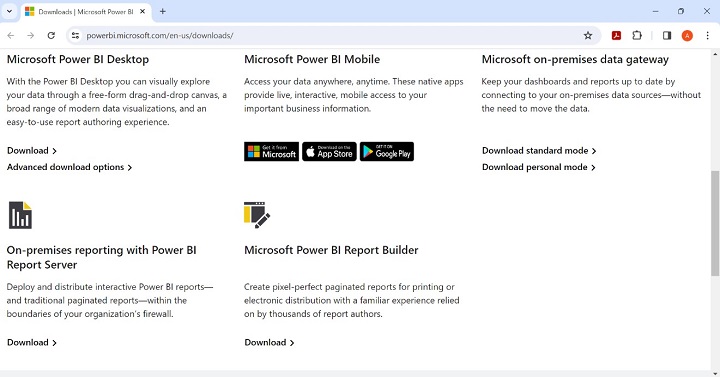This screenshot has width=720, height=377.
Task: Click the Microsoft on-premises data gateway heading
Action: point(575,59)
